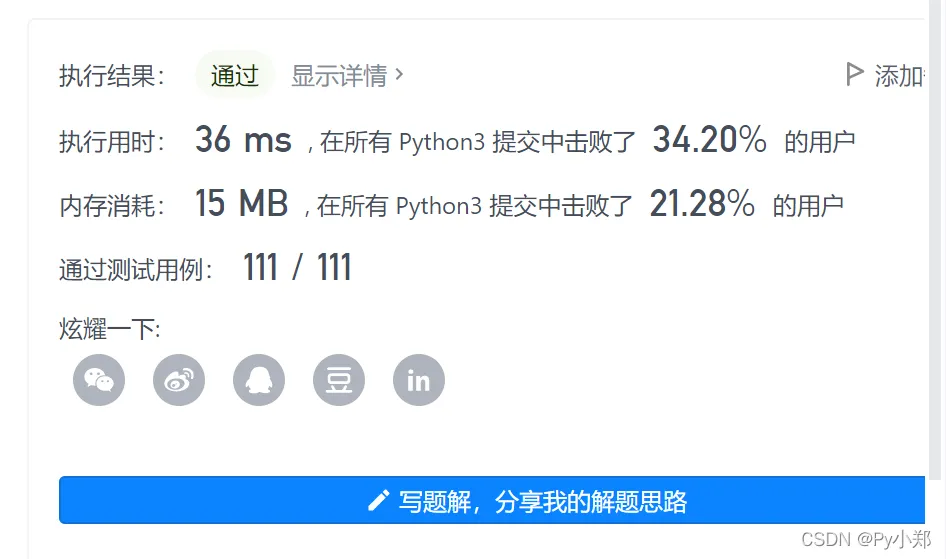Select the 36 ms runtime value
Viewport: 946px width, 559px height.
243,141
